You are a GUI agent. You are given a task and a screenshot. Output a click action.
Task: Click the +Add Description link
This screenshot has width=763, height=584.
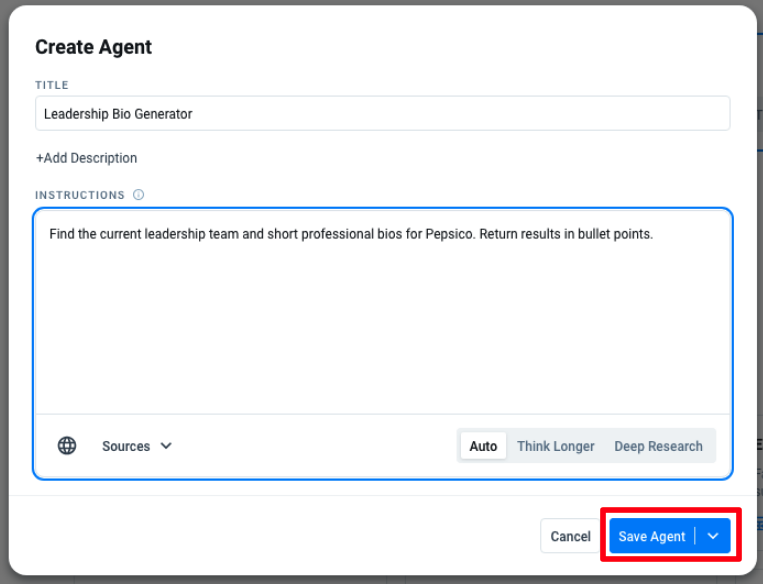(x=86, y=158)
